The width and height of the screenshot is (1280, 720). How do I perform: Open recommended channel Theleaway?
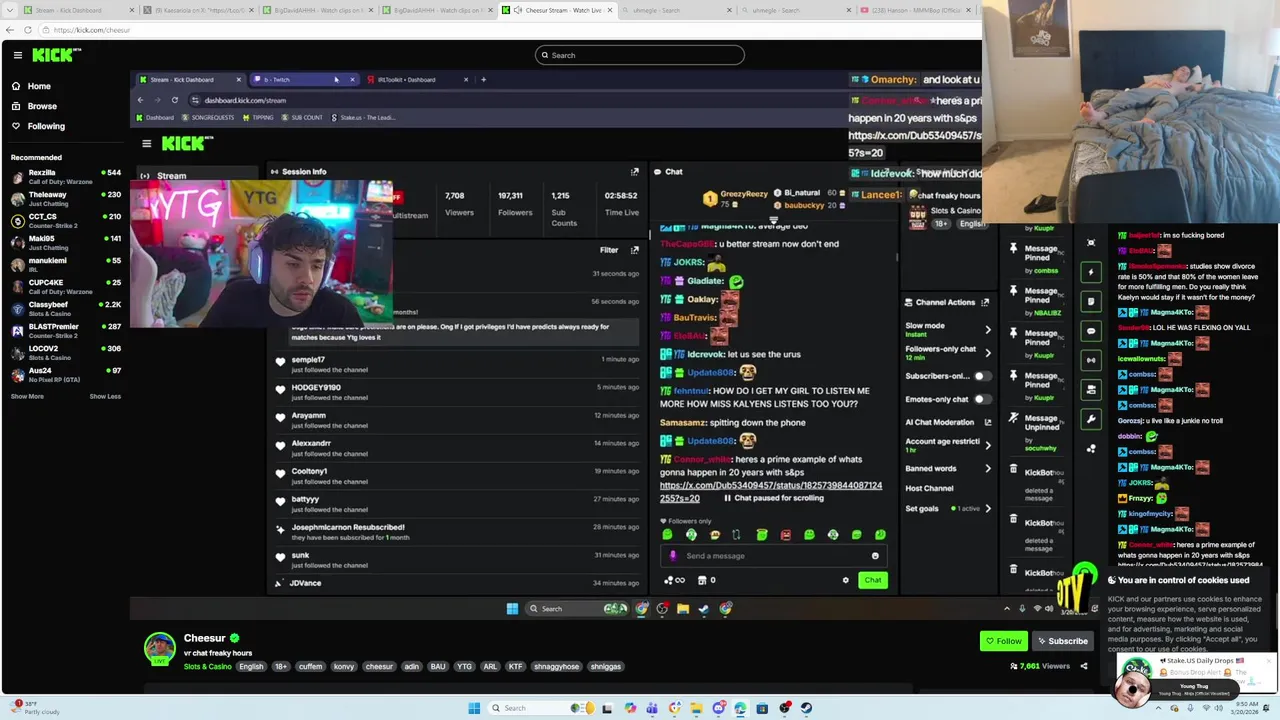(x=65, y=199)
